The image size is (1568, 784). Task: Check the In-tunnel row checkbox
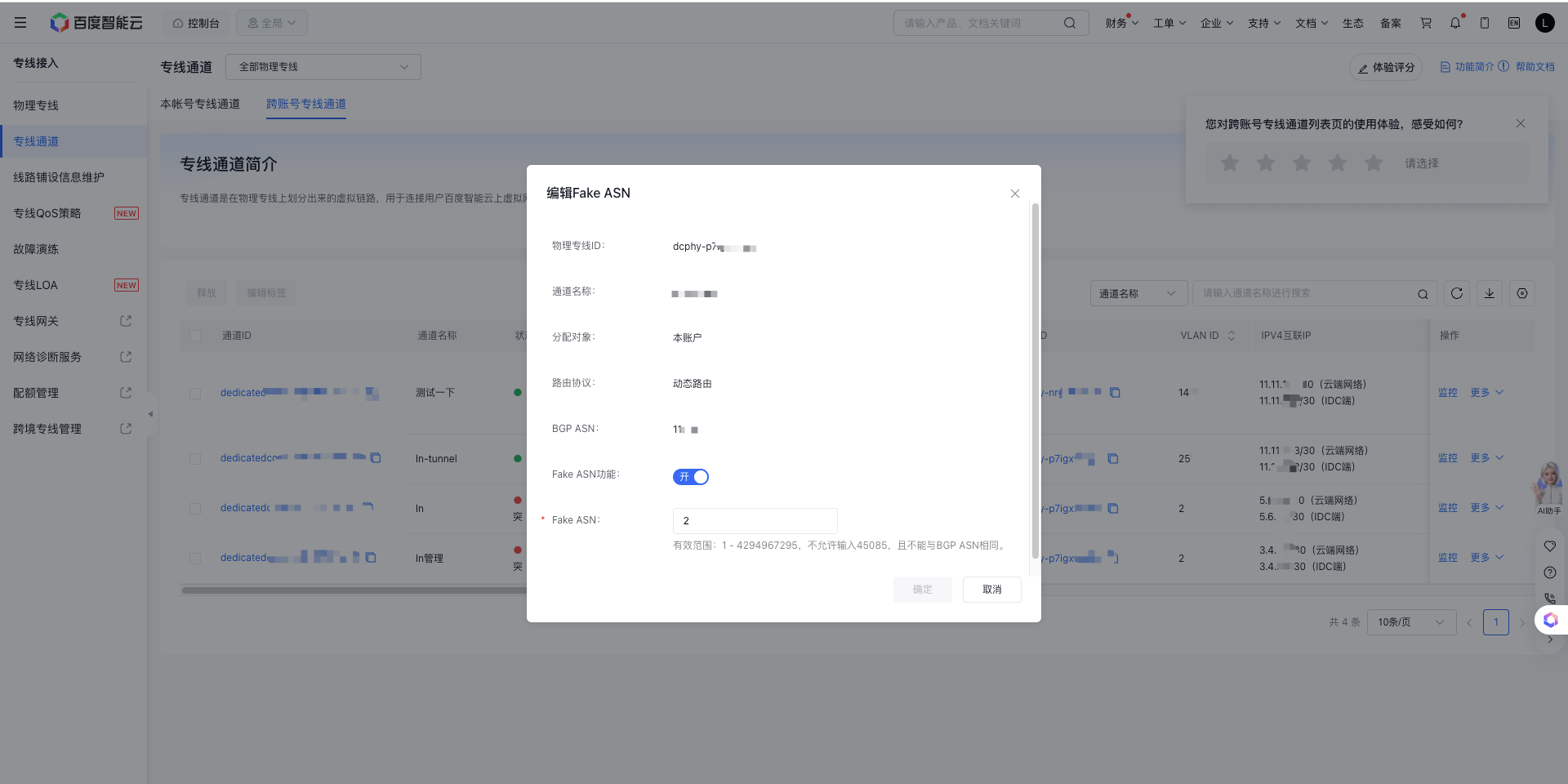(x=195, y=459)
